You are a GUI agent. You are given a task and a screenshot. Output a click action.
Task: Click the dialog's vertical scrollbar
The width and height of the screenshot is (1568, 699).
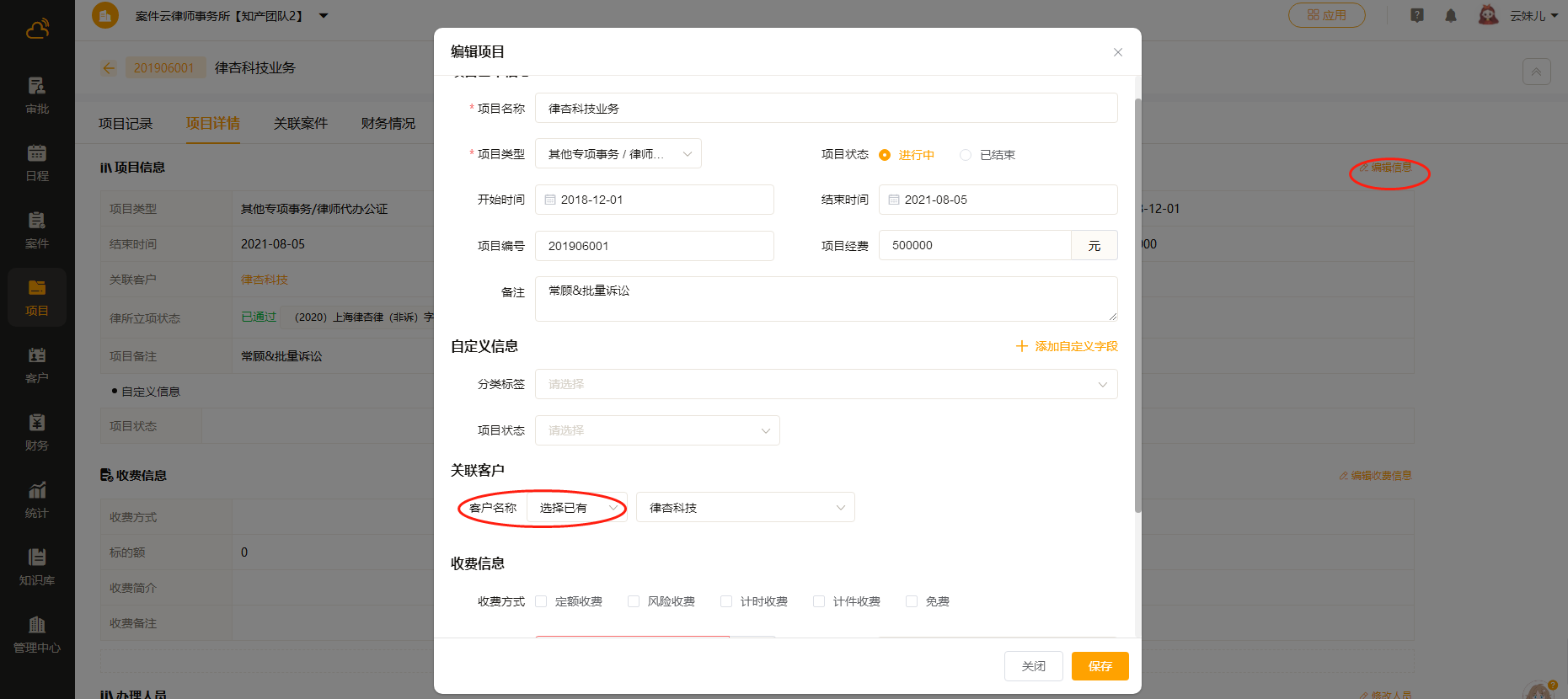[x=1137, y=303]
